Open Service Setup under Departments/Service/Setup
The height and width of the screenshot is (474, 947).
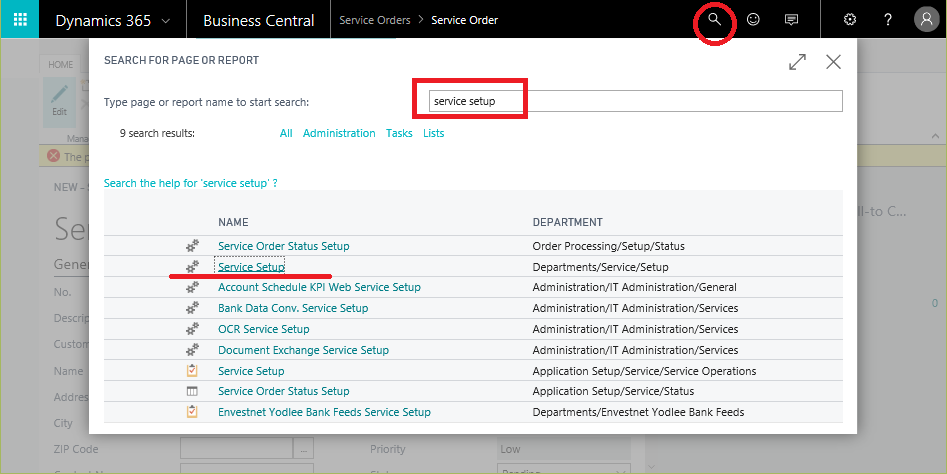point(251,266)
